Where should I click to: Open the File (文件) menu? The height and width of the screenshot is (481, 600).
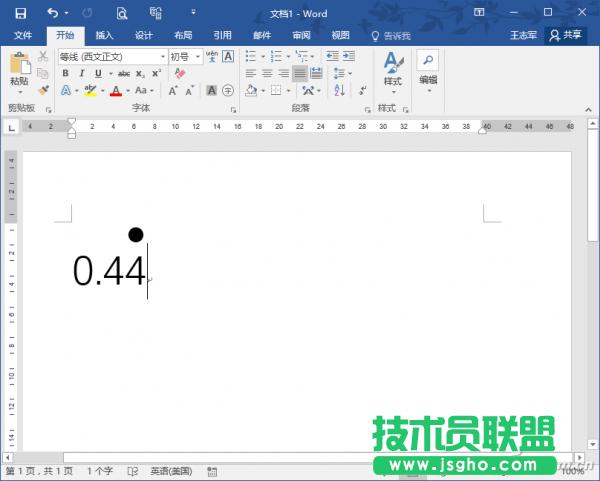click(23, 34)
